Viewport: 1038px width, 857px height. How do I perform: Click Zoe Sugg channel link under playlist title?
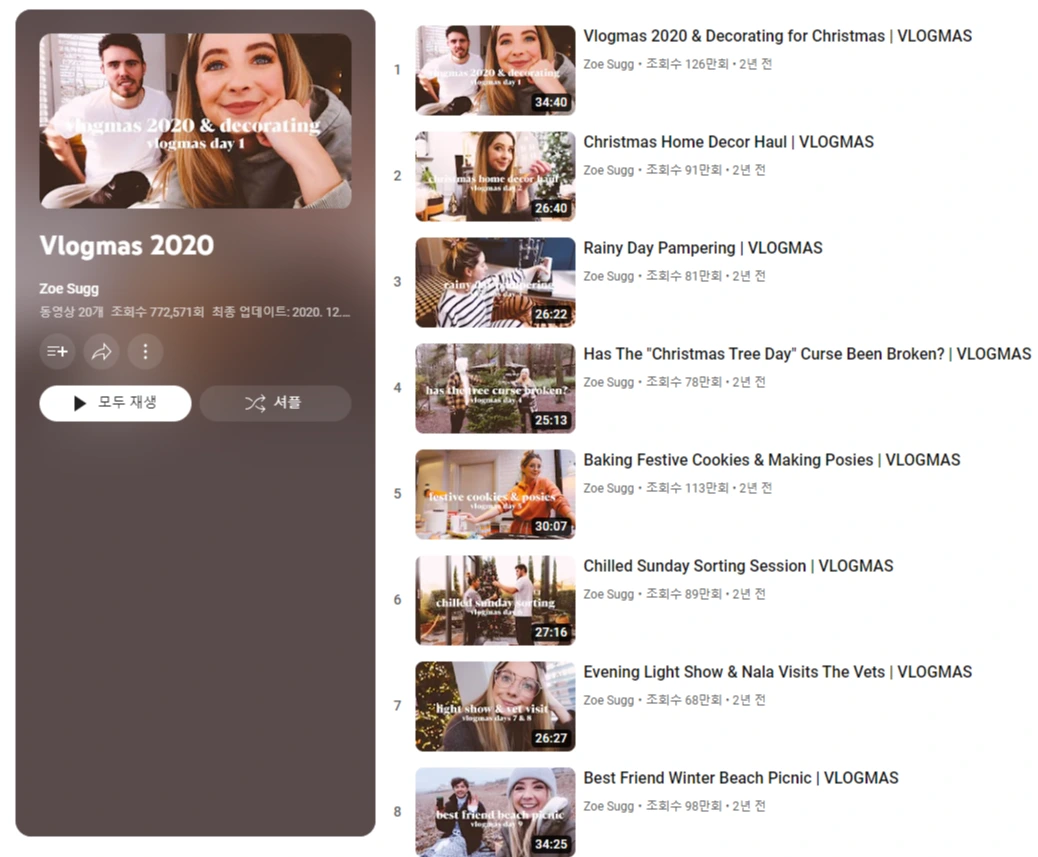click(69, 289)
